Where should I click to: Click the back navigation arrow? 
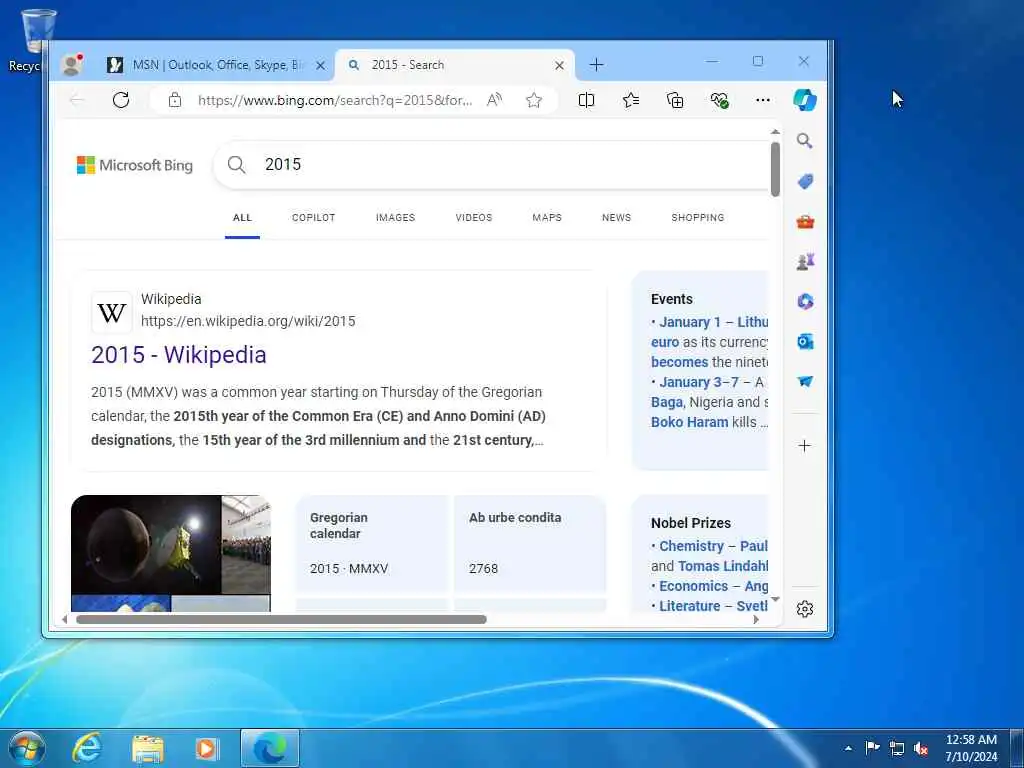point(77,100)
